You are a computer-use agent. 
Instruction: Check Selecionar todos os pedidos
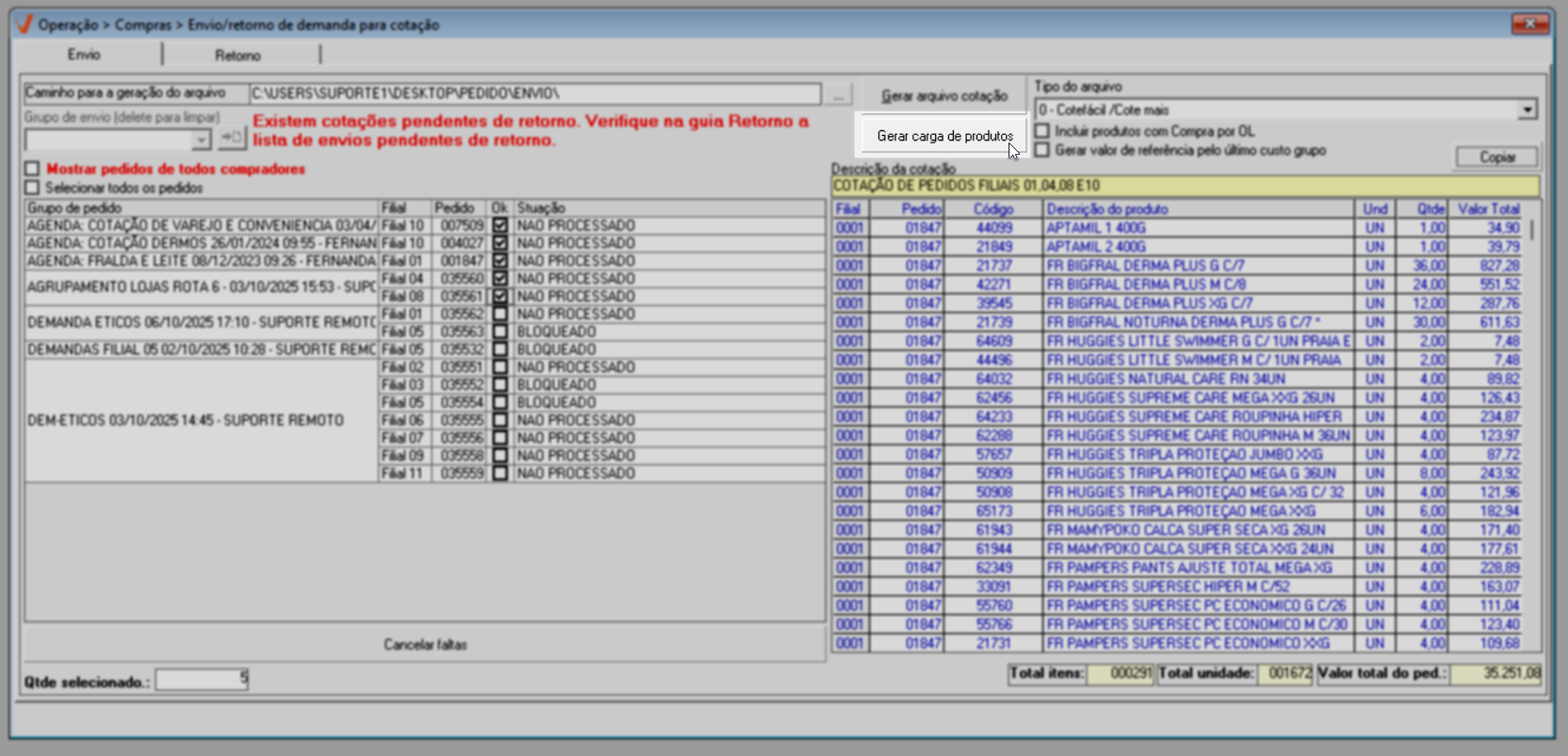[33, 188]
